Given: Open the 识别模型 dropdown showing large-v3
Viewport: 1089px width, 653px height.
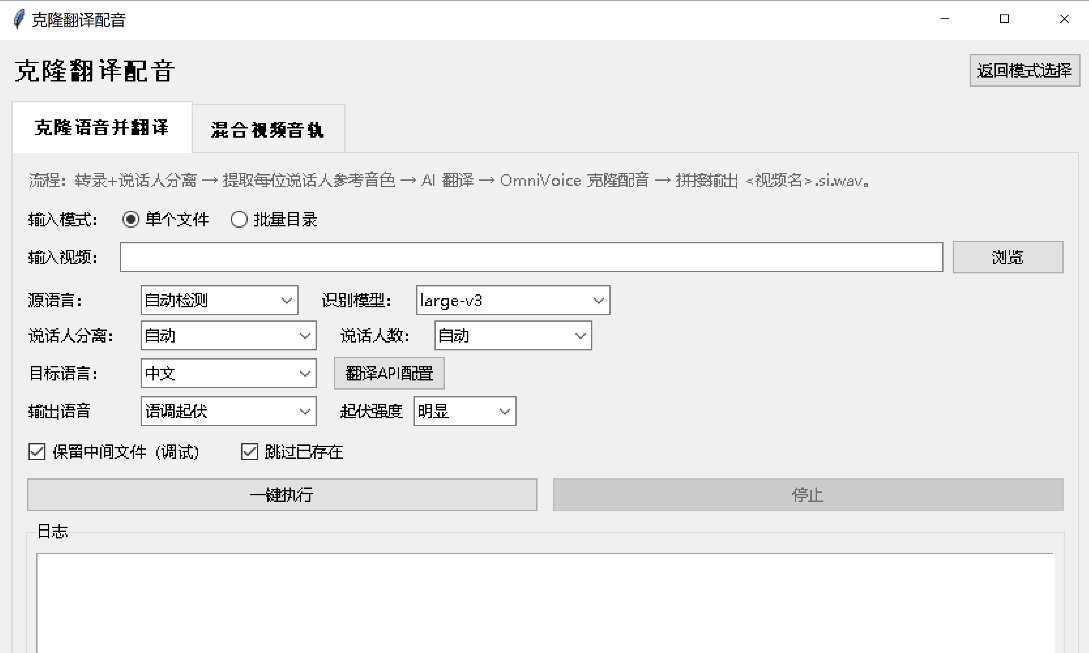Looking at the screenshot, I should [x=513, y=300].
